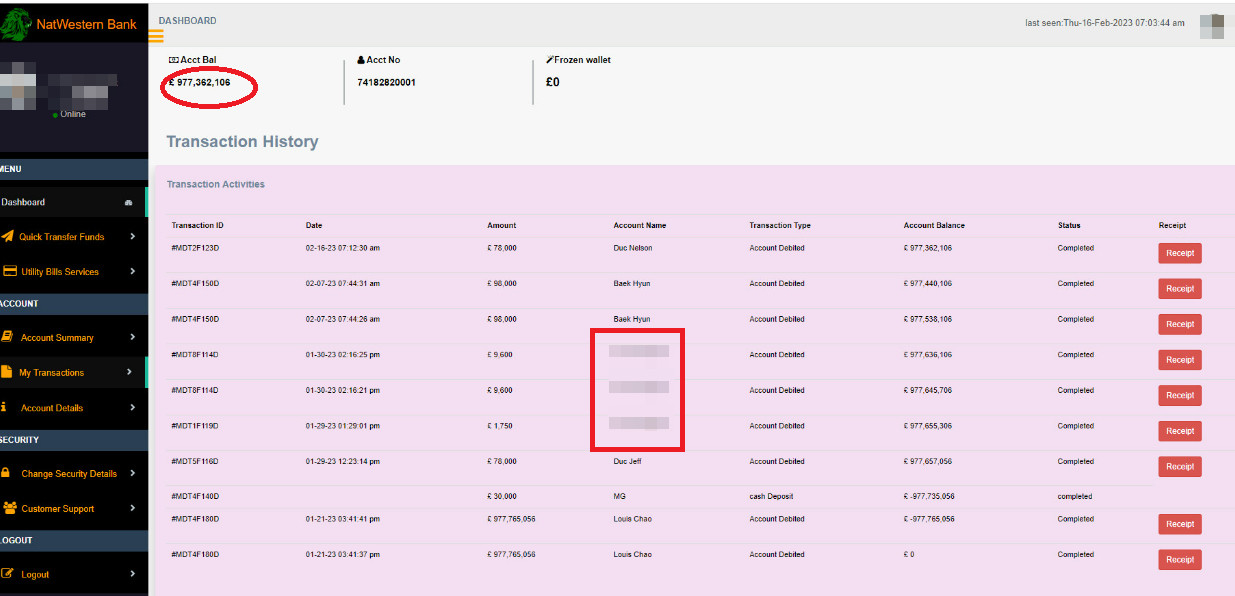Open the Dashboard menu item

[24, 202]
